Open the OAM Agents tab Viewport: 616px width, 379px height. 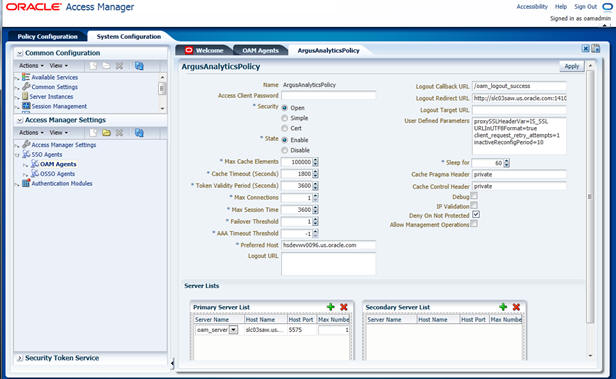260,50
